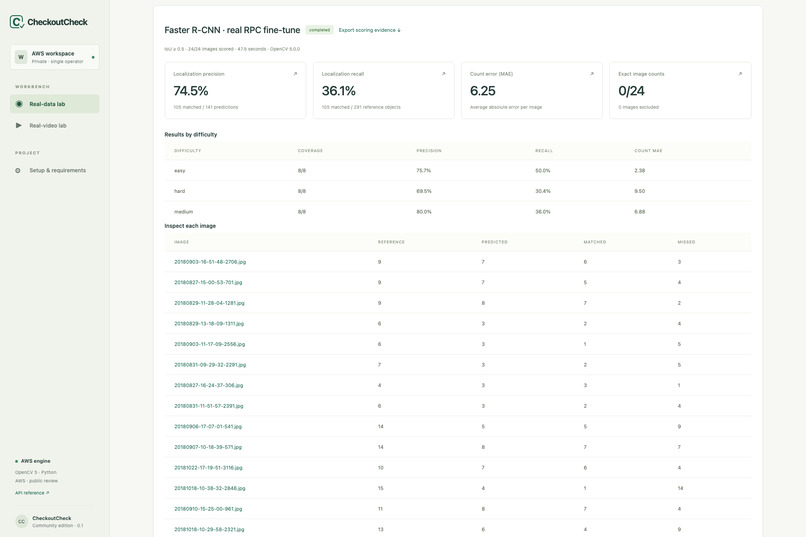The image size is (806, 537).
Task: Select the medium difficulty row
Action: point(457,212)
